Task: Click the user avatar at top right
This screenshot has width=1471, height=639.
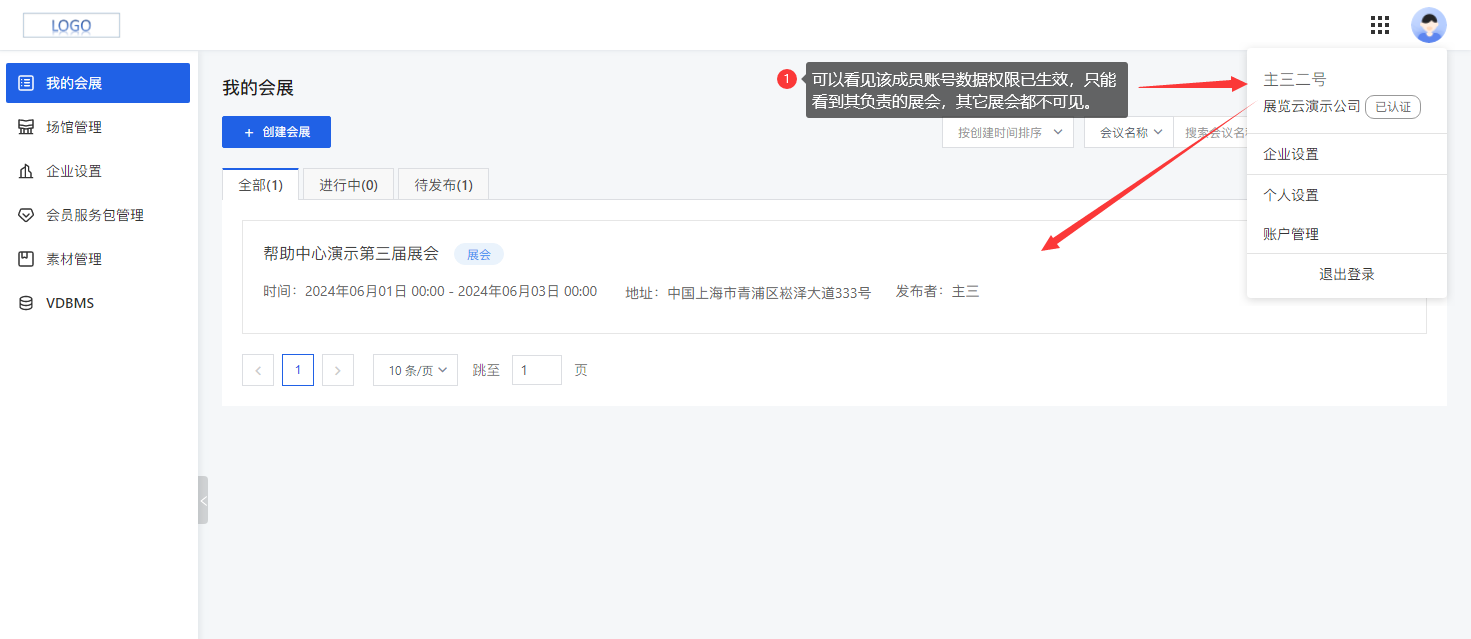Action: click(1429, 25)
